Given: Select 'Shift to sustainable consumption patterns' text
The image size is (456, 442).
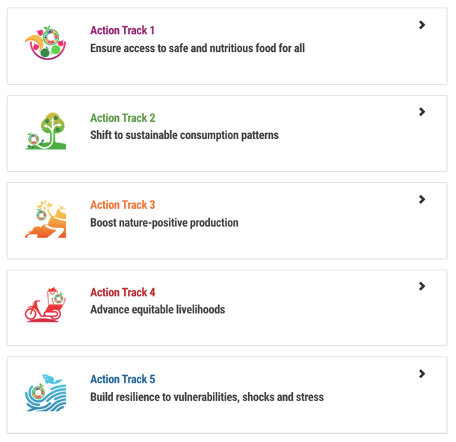Looking at the screenshot, I should (184, 135).
